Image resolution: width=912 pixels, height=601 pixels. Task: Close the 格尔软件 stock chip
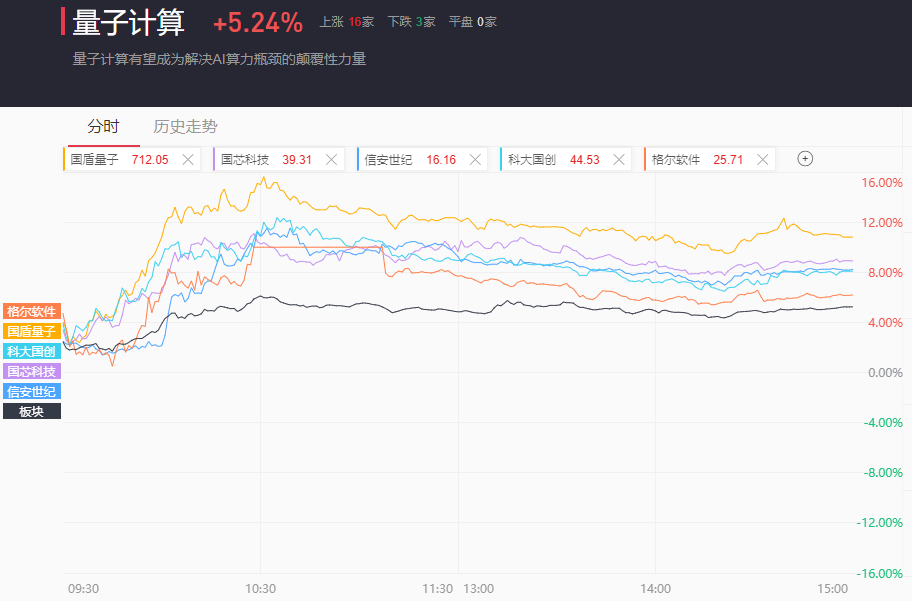coord(763,159)
